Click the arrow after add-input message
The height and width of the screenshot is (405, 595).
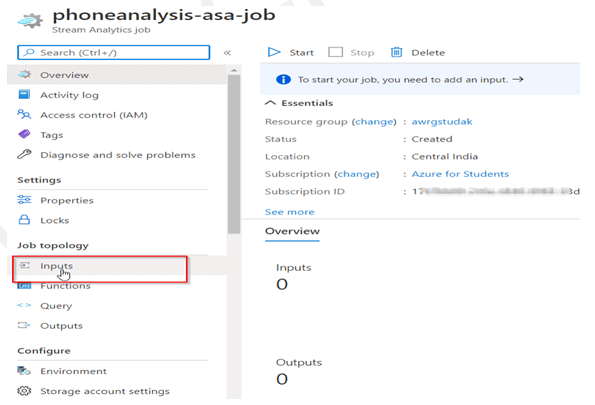(x=518, y=79)
